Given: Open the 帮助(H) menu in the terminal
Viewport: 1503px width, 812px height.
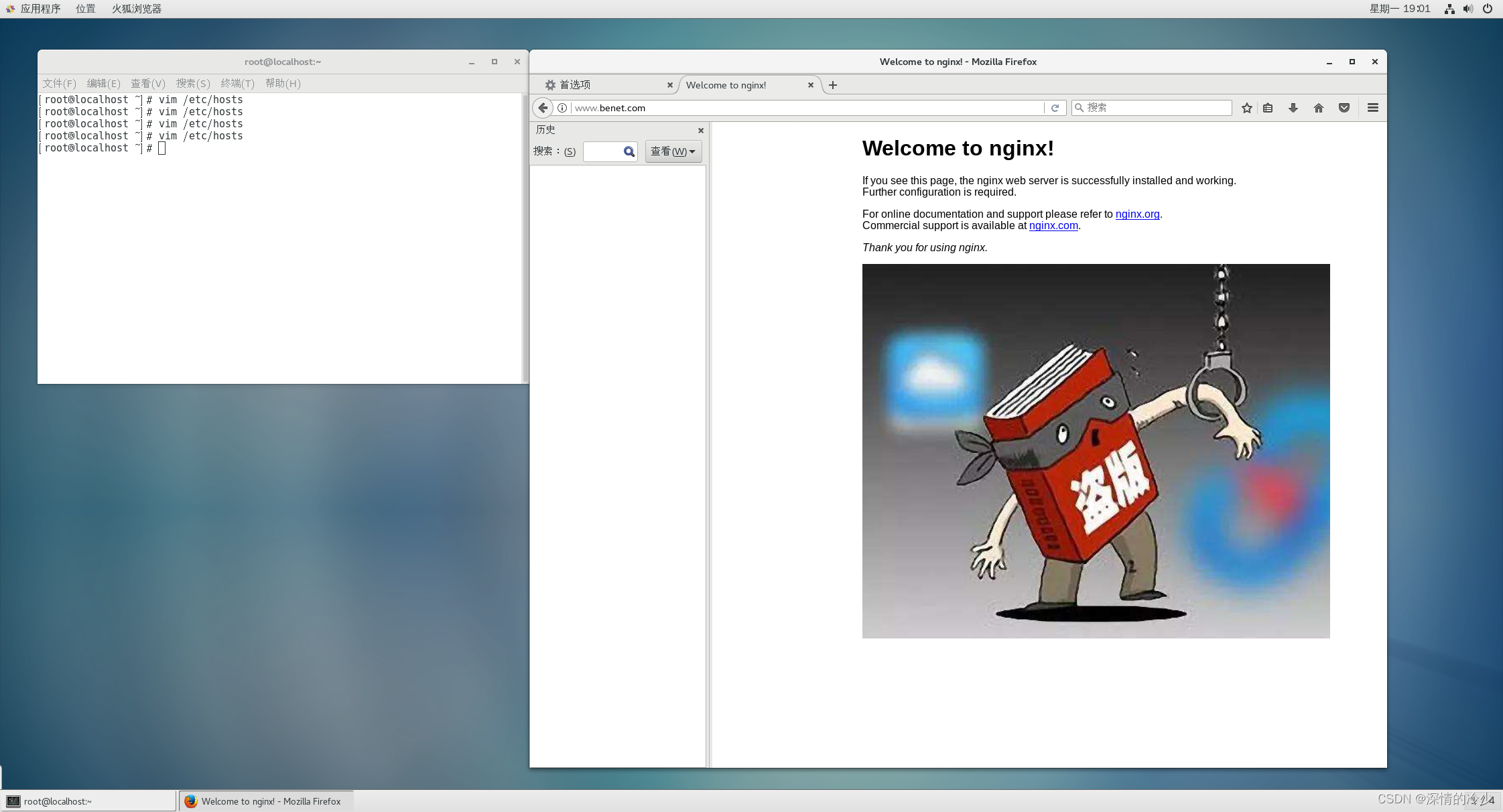Looking at the screenshot, I should (283, 83).
